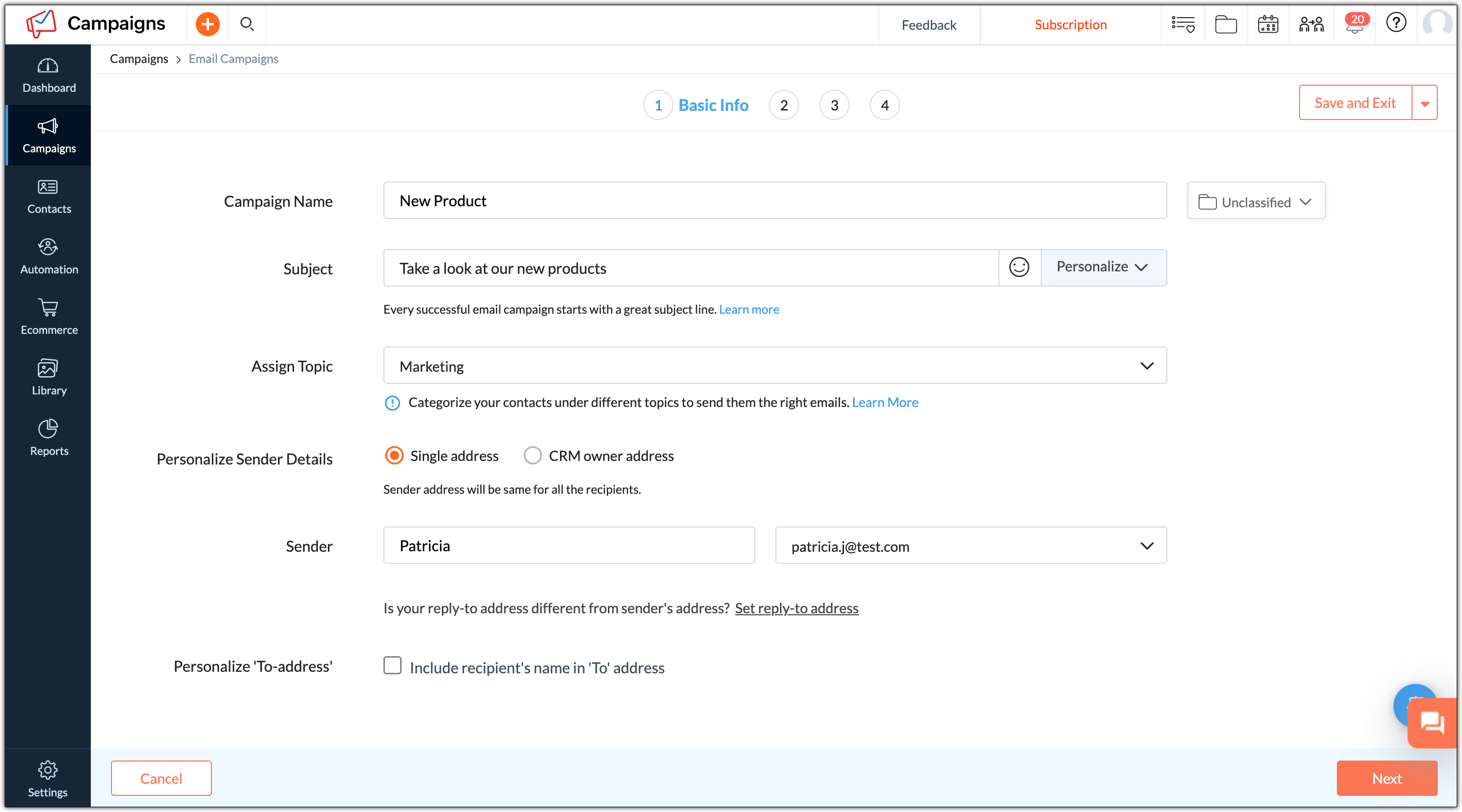The height and width of the screenshot is (812, 1462).
Task: Go to Ecommerce cart icon in sidebar
Action: pos(49,317)
